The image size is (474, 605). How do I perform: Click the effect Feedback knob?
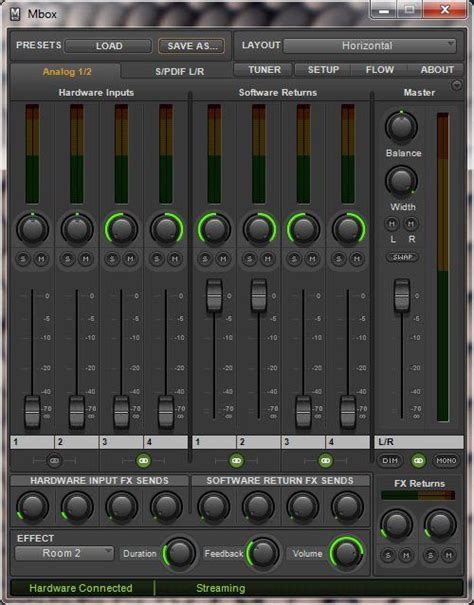pos(263,553)
